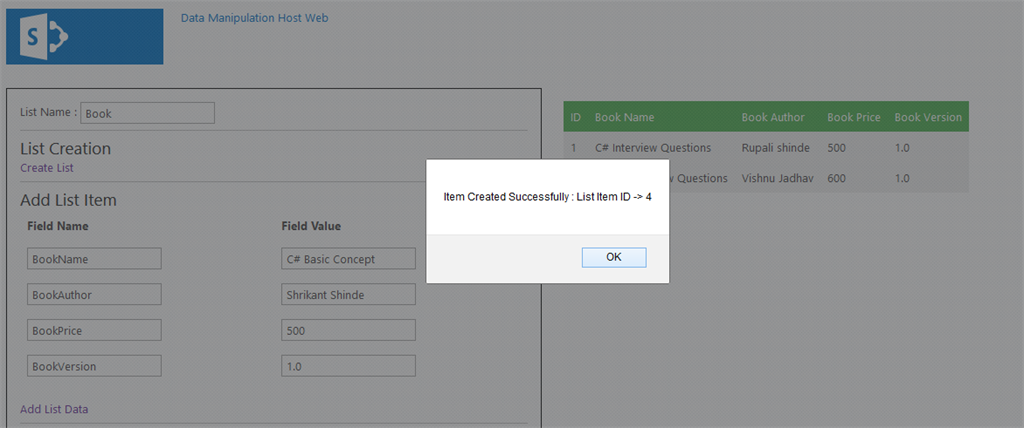Viewport: 1024px width, 428px height.
Task: Click the field value box containing 500
Action: coord(348,330)
